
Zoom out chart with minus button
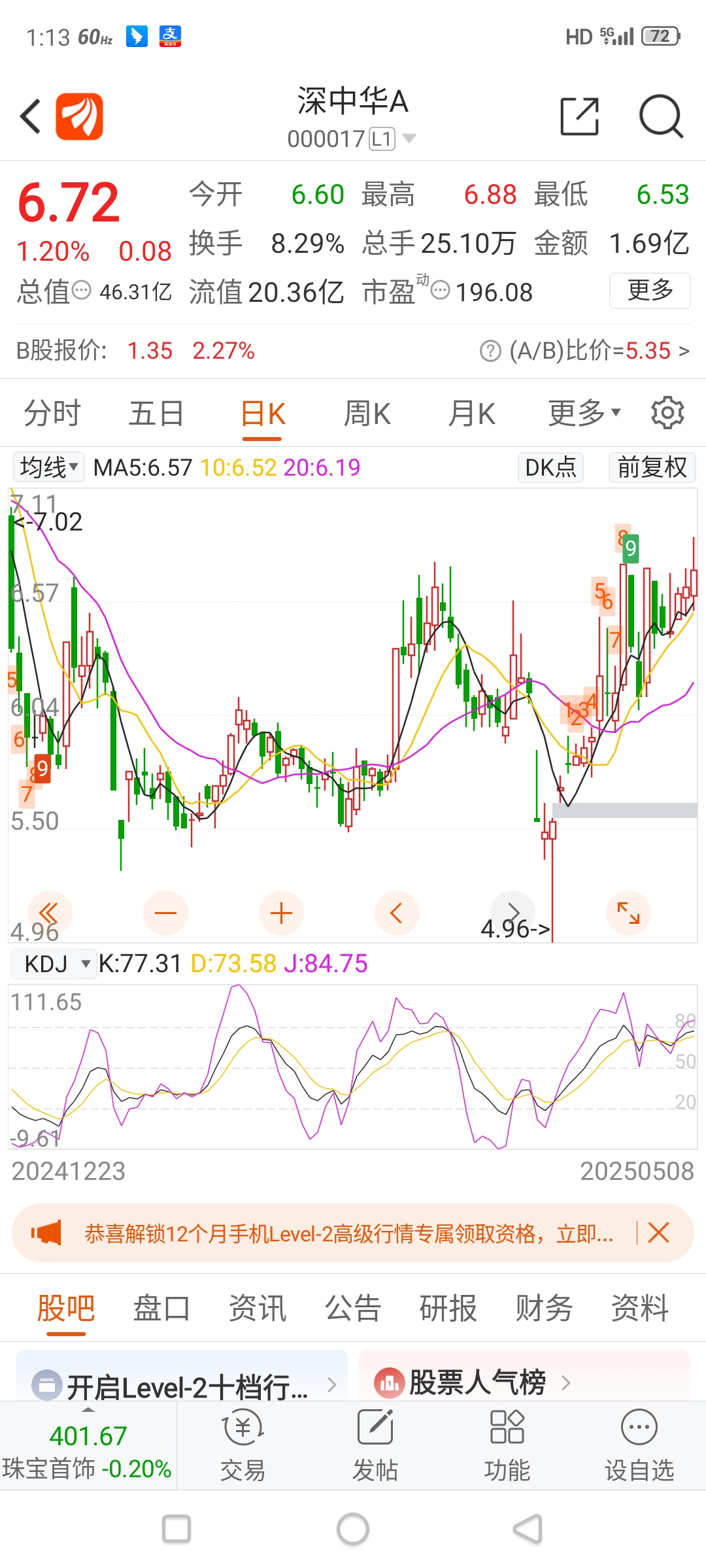(x=165, y=913)
